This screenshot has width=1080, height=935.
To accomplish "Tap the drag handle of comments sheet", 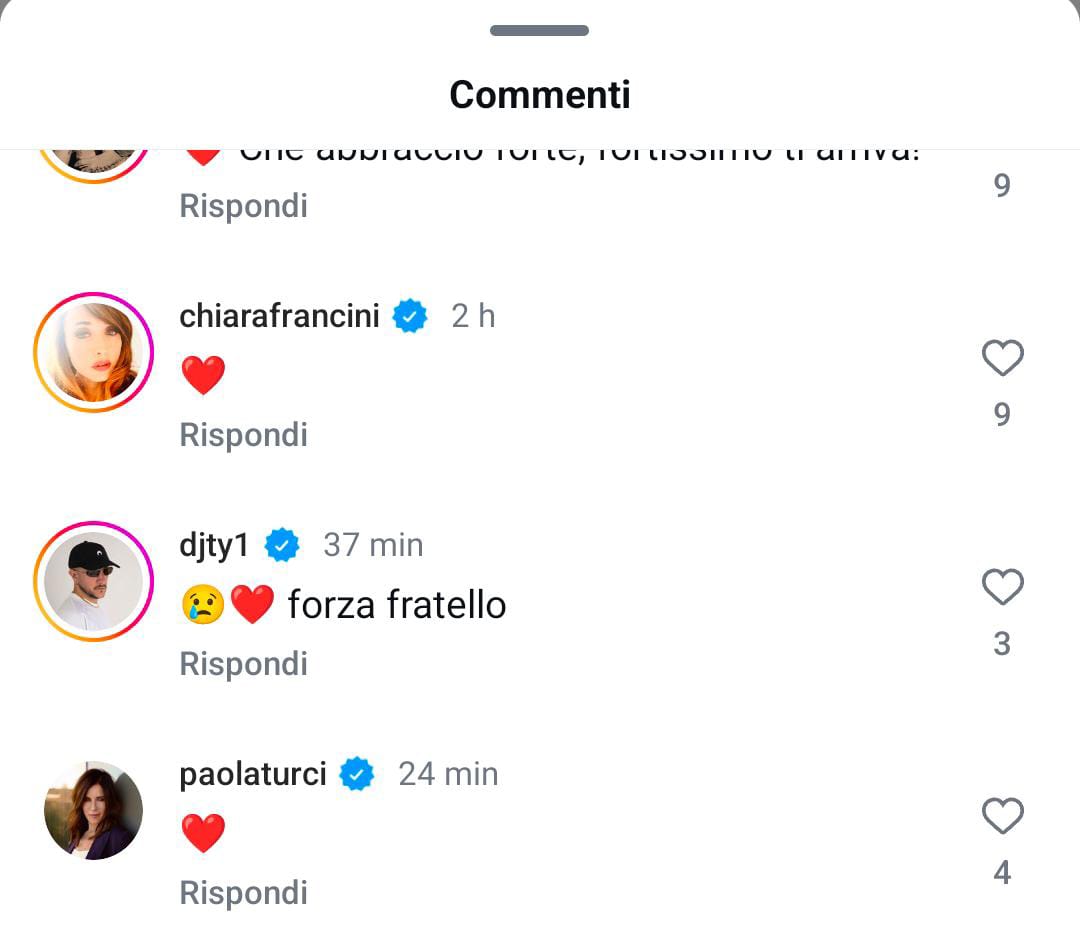I will click(x=539, y=30).
